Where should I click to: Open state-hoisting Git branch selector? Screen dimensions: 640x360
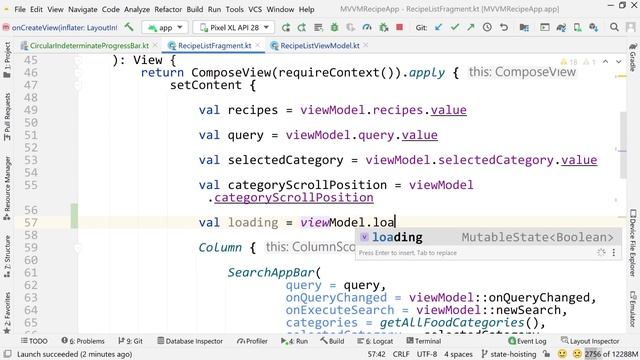click(x=509, y=354)
